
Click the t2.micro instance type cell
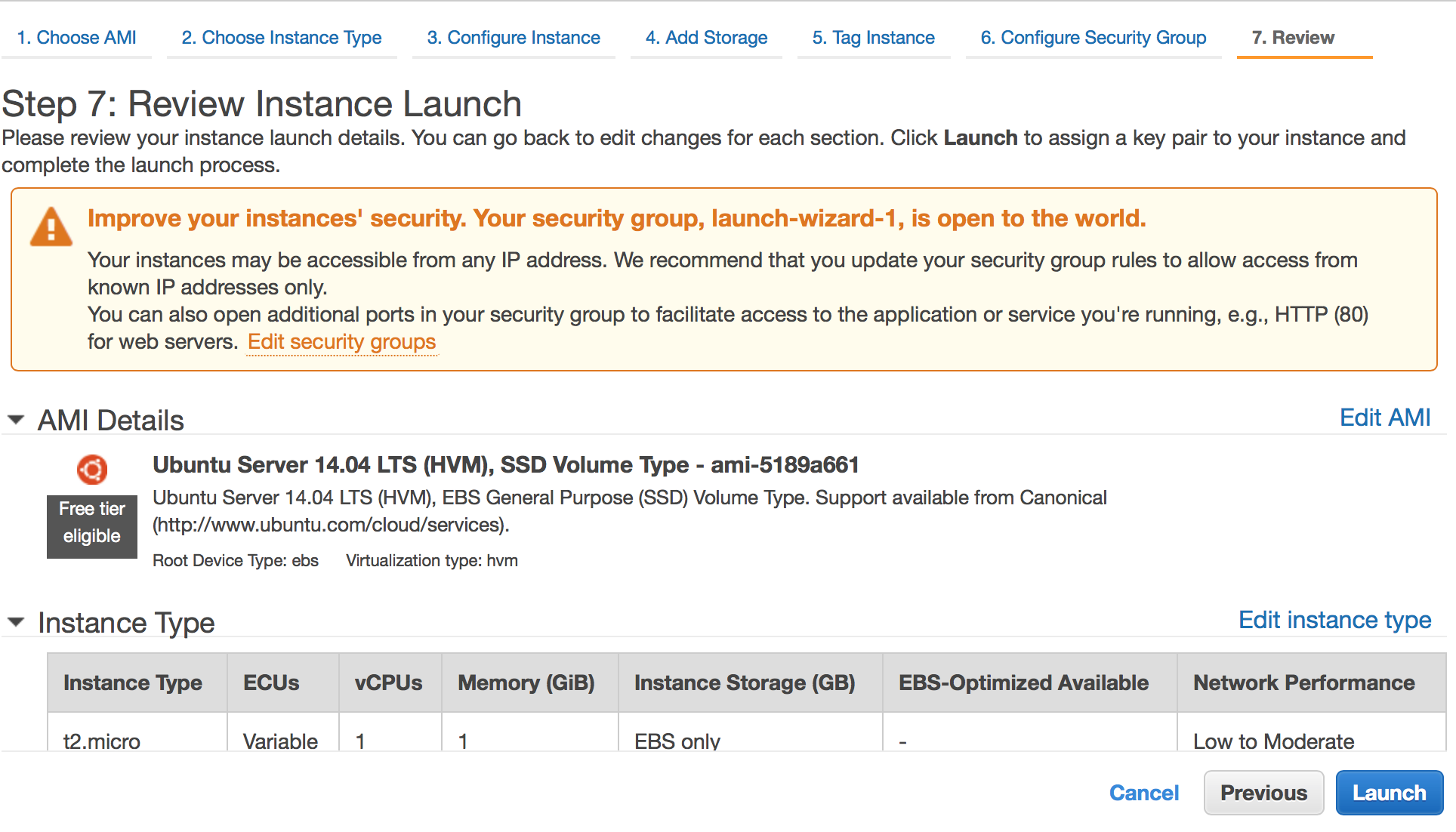(102, 741)
